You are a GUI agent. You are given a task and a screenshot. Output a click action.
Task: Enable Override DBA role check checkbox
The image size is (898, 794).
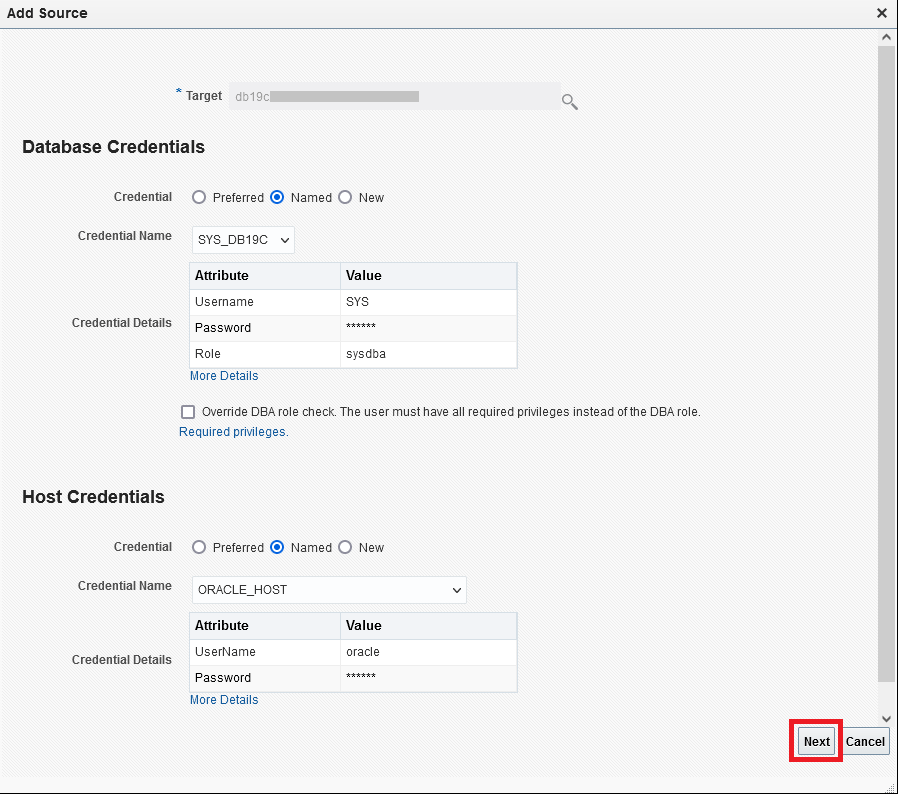tap(188, 412)
